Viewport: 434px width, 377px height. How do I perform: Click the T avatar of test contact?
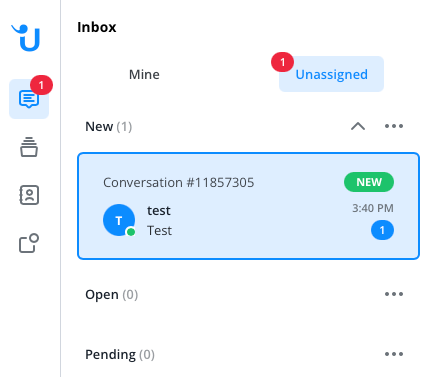(119, 220)
